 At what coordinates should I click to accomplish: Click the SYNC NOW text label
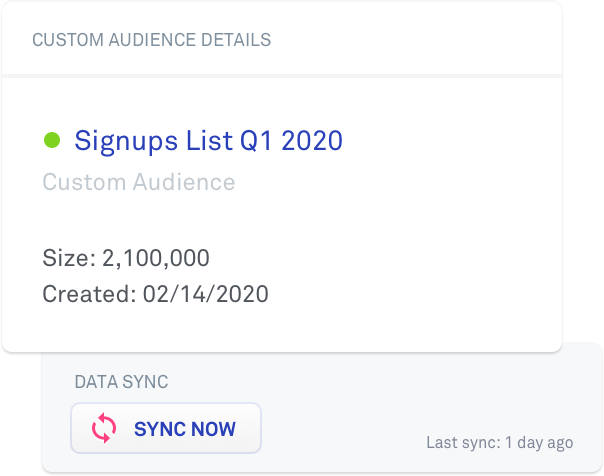point(185,429)
